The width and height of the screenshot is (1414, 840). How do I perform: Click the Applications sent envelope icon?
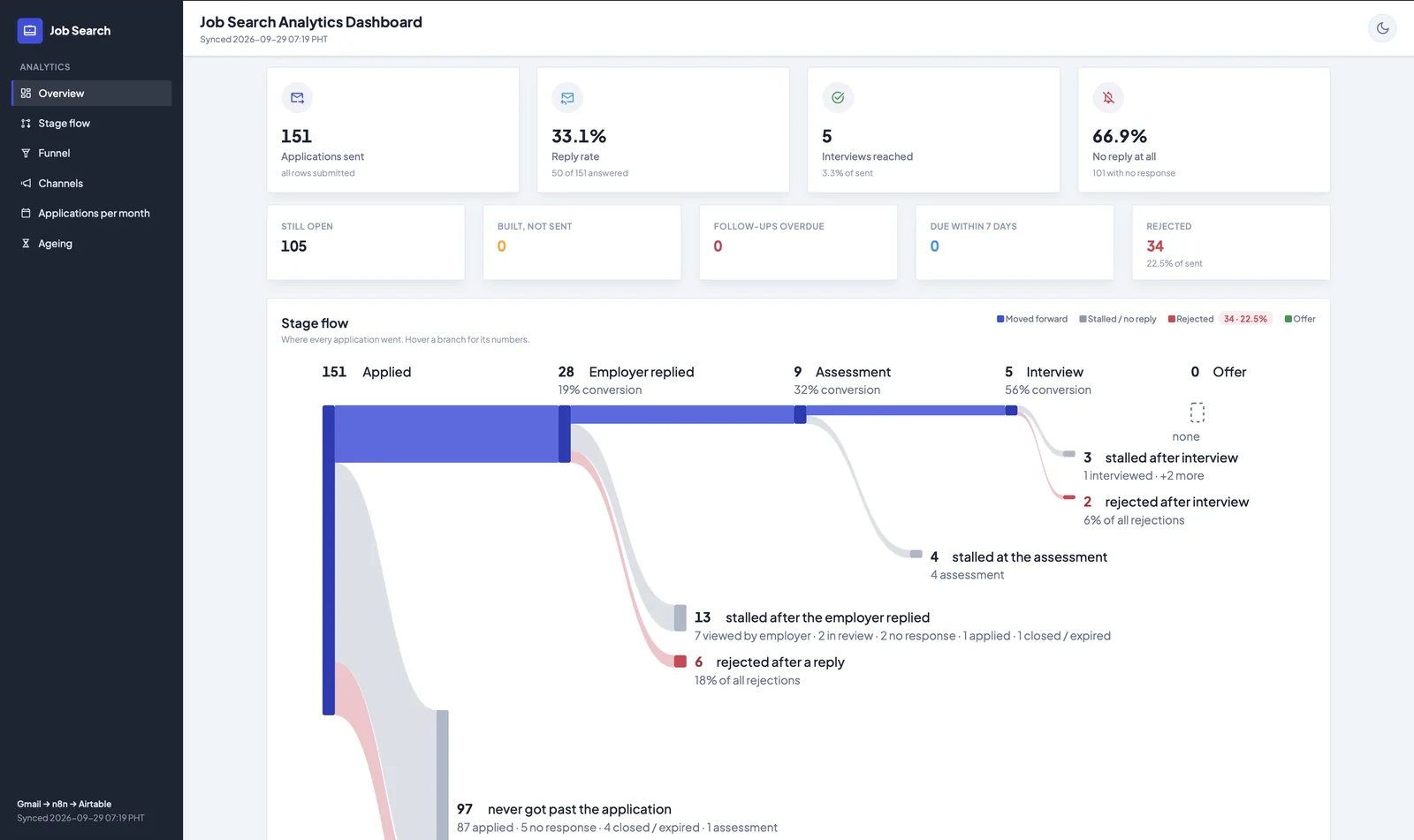click(x=297, y=98)
